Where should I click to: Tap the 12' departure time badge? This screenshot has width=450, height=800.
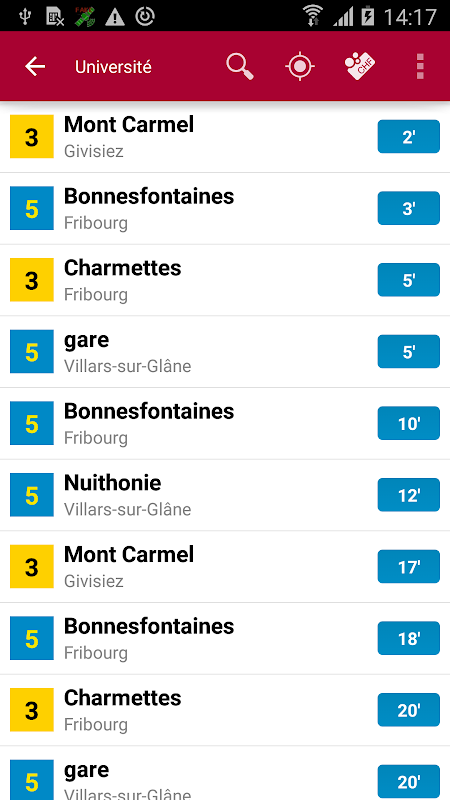click(x=409, y=495)
